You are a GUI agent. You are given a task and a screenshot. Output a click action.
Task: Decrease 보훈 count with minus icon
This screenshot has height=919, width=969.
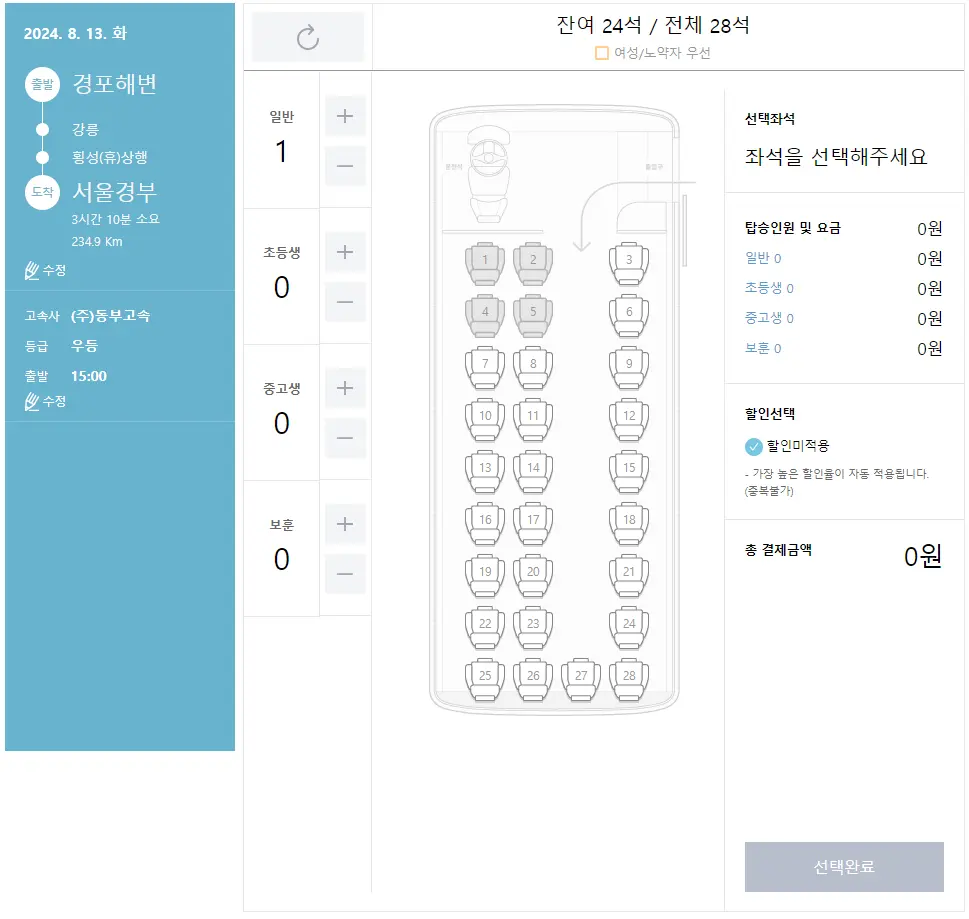(344, 574)
